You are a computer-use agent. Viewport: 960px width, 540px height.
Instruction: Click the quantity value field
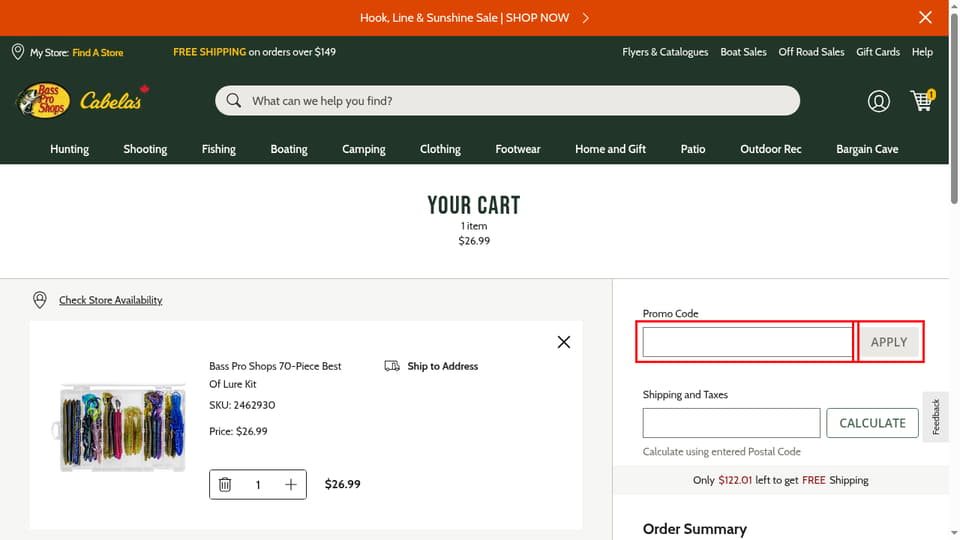click(x=258, y=485)
